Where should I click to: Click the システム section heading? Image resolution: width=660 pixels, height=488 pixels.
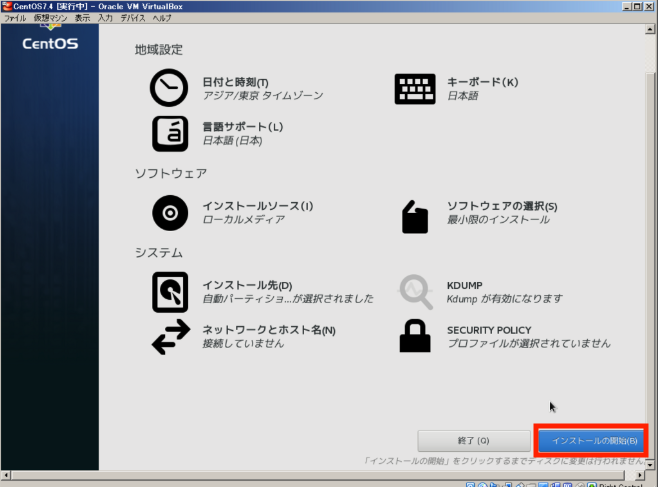[159, 253]
